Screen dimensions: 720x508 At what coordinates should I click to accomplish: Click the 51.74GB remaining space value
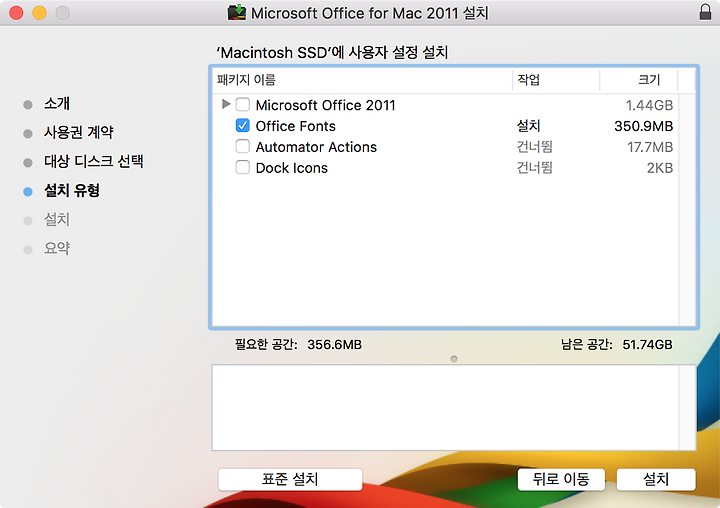click(647, 344)
